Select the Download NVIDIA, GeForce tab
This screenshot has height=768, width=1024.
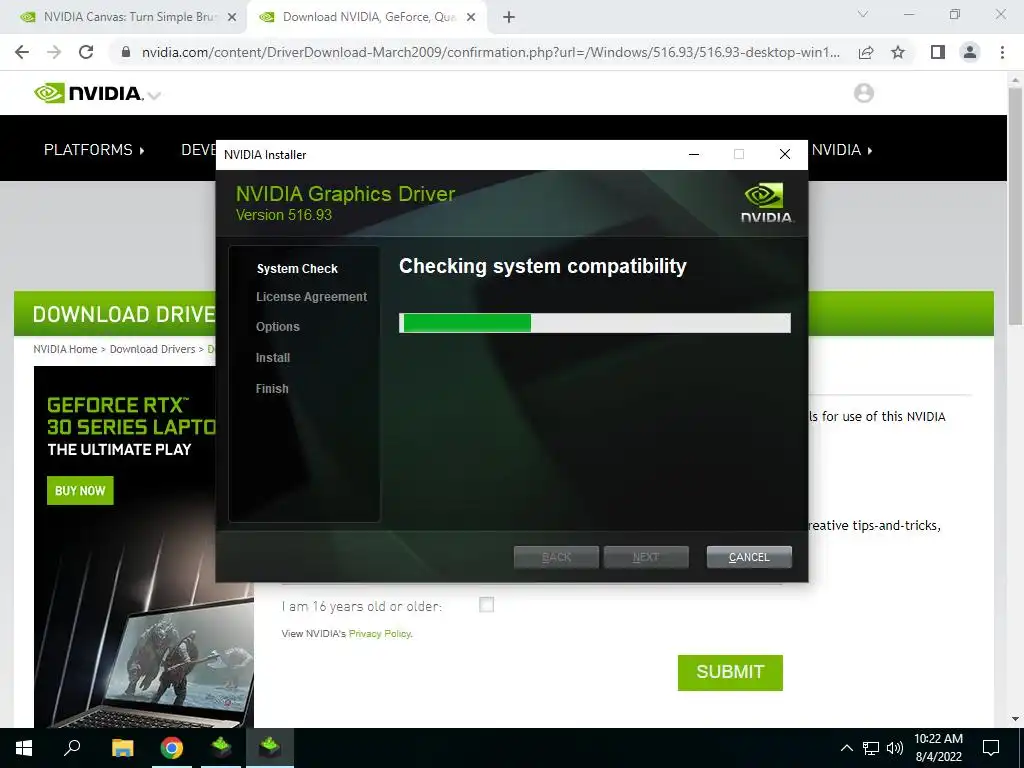[x=366, y=17]
